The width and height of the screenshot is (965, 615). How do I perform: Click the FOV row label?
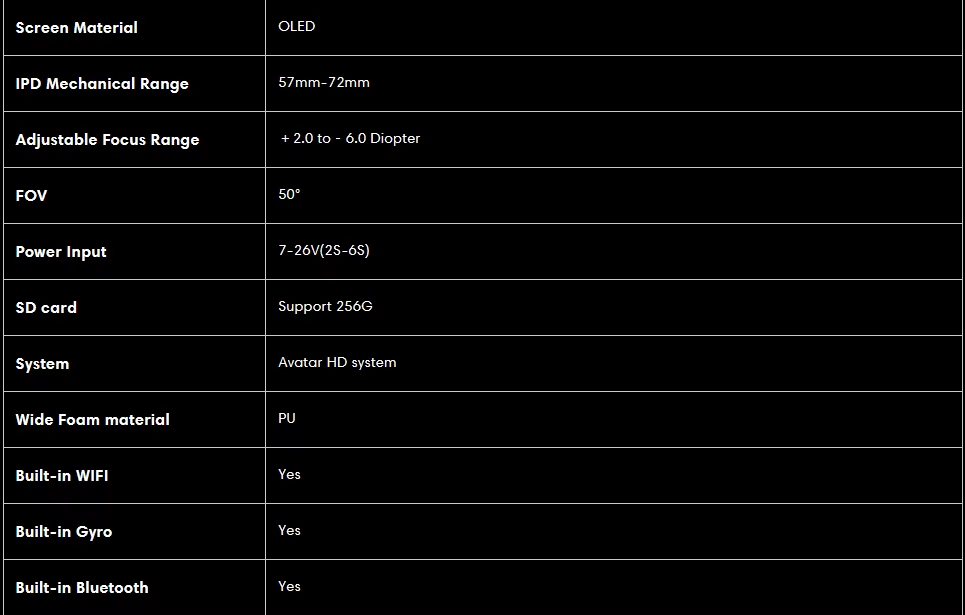tap(31, 196)
